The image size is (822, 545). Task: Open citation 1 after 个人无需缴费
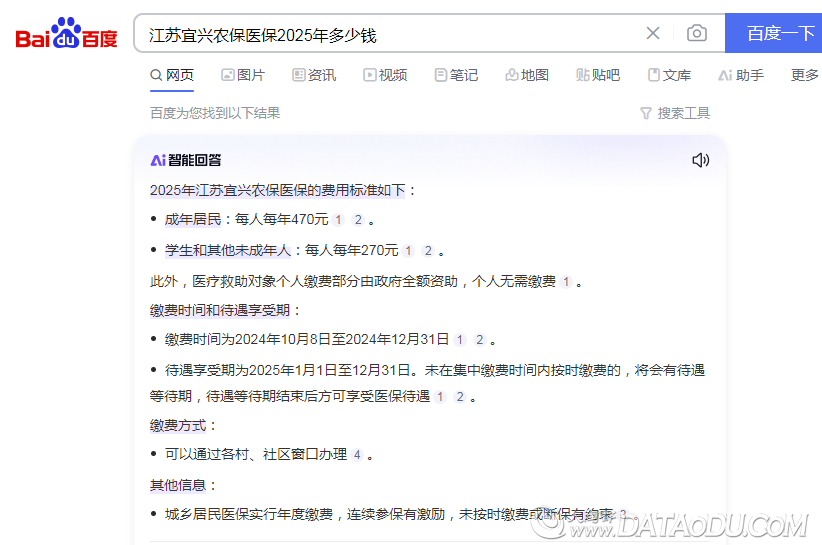click(566, 282)
